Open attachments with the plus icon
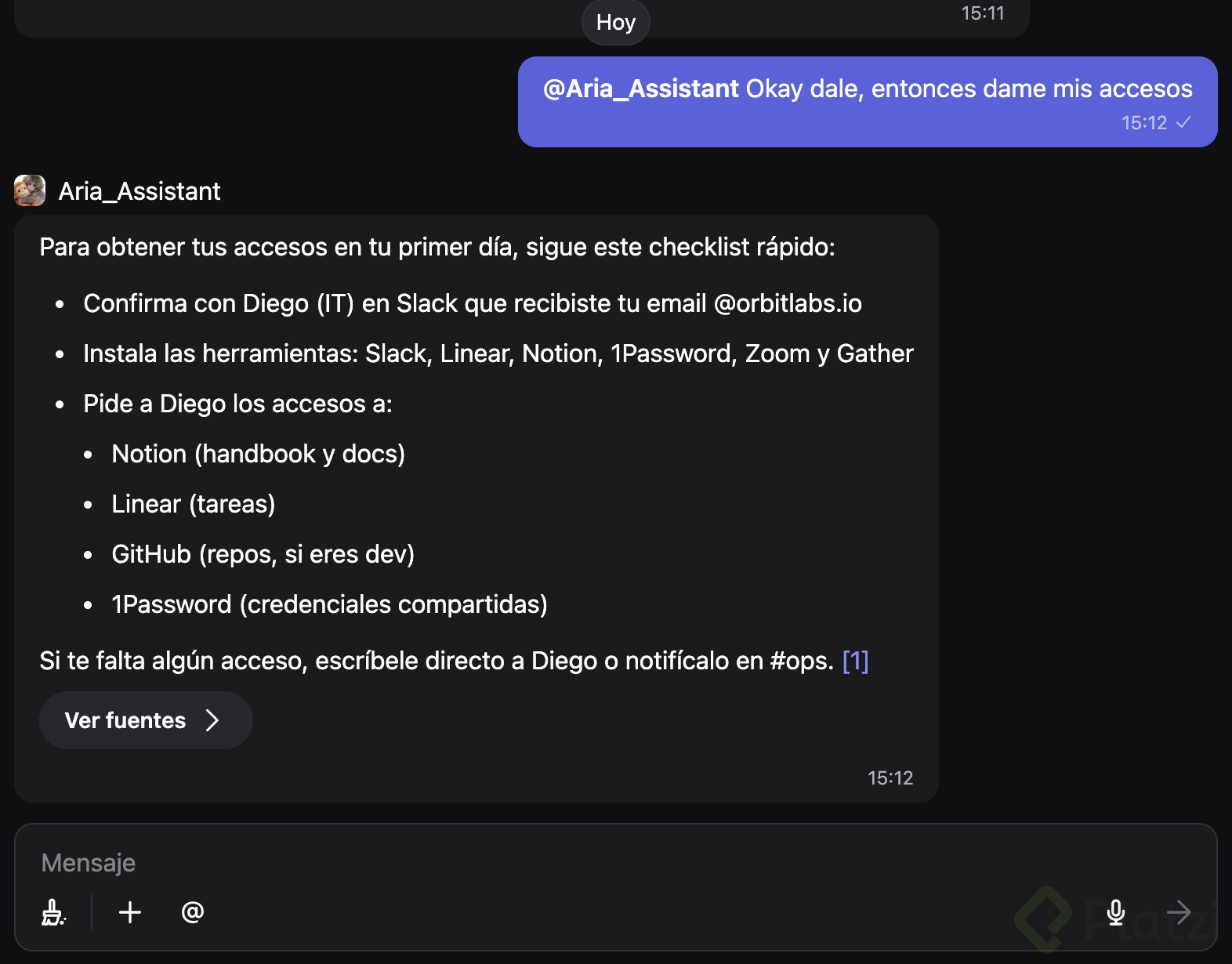Screen dimensions: 1232x964 tap(130, 912)
